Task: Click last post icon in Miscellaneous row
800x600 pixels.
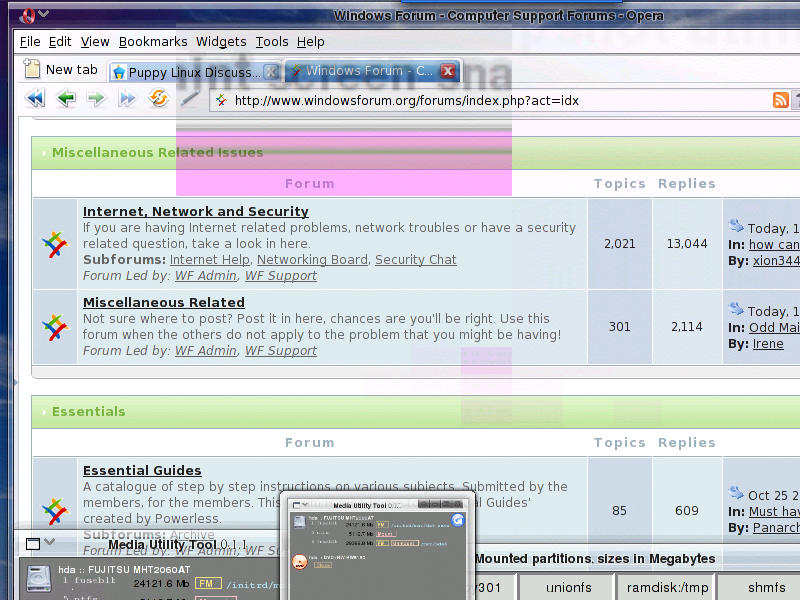Action: click(736, 308)
